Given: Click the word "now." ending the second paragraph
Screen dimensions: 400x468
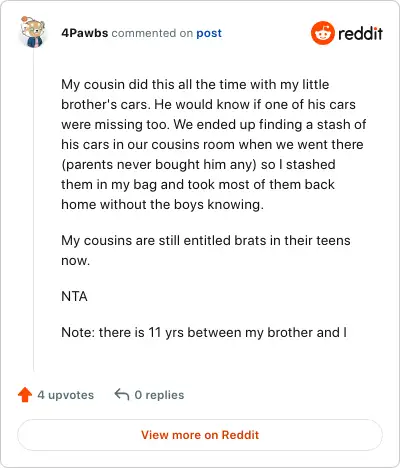Looking at the screenshot, I should [76, 261].
